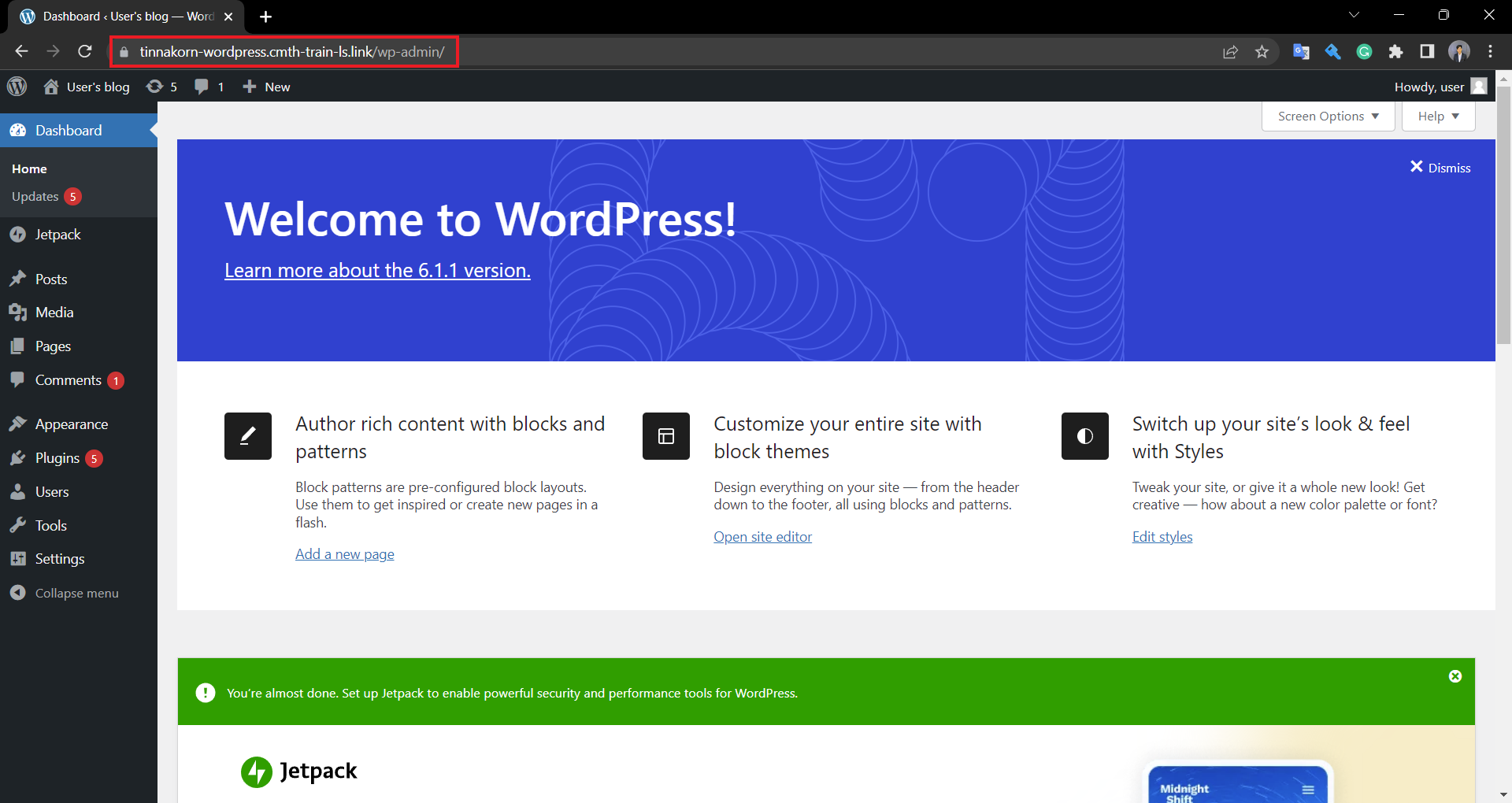
Task: Close the green Jetpack notice
Action: 1455,676
